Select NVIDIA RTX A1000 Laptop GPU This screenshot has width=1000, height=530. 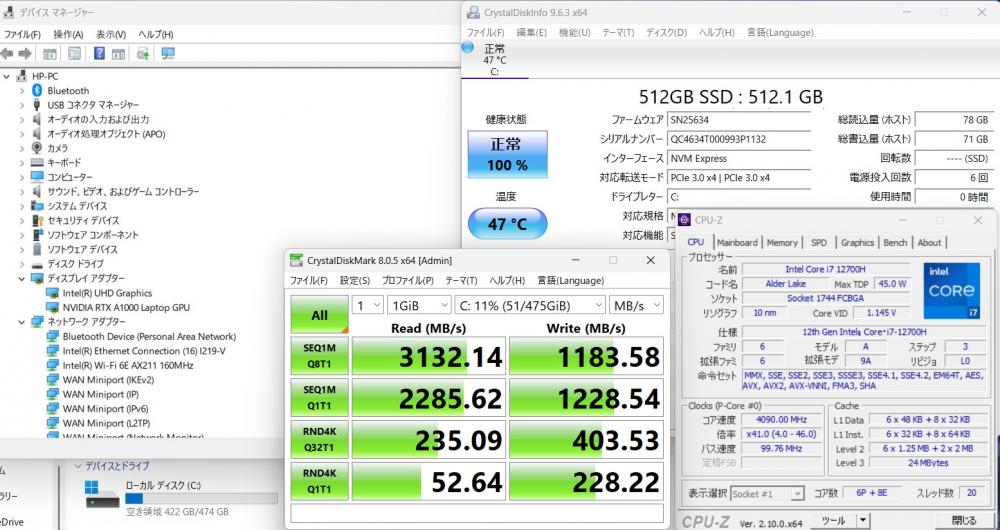[x=126, y=307]
